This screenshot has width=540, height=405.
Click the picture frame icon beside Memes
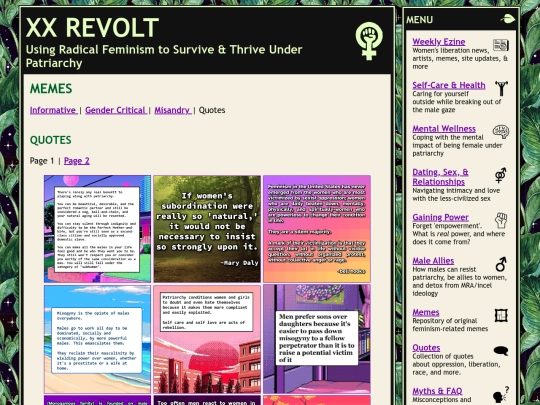pyautogui.click(x=501, y=315)
